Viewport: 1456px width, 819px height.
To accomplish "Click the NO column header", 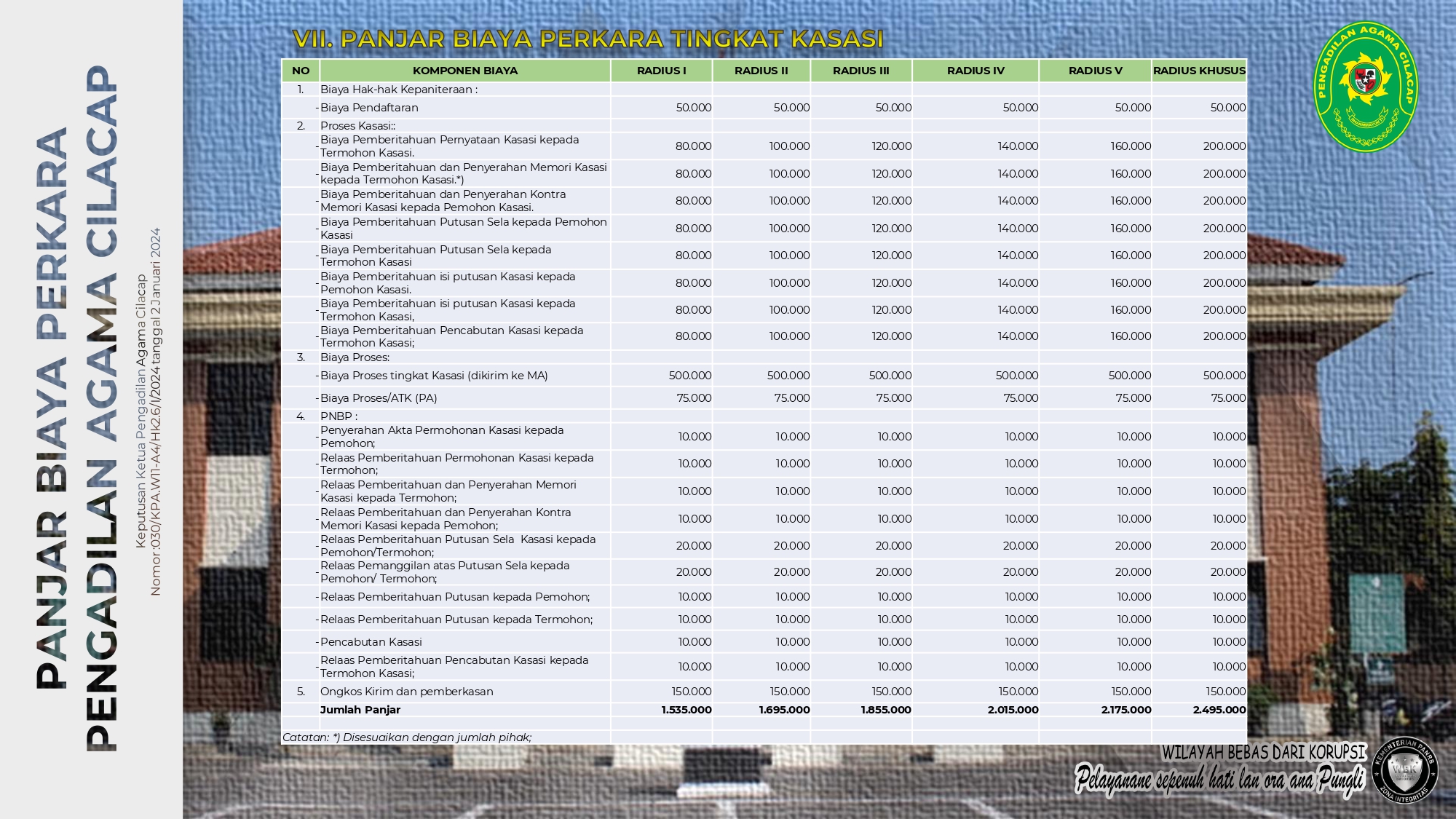I will tap(301, 71).
